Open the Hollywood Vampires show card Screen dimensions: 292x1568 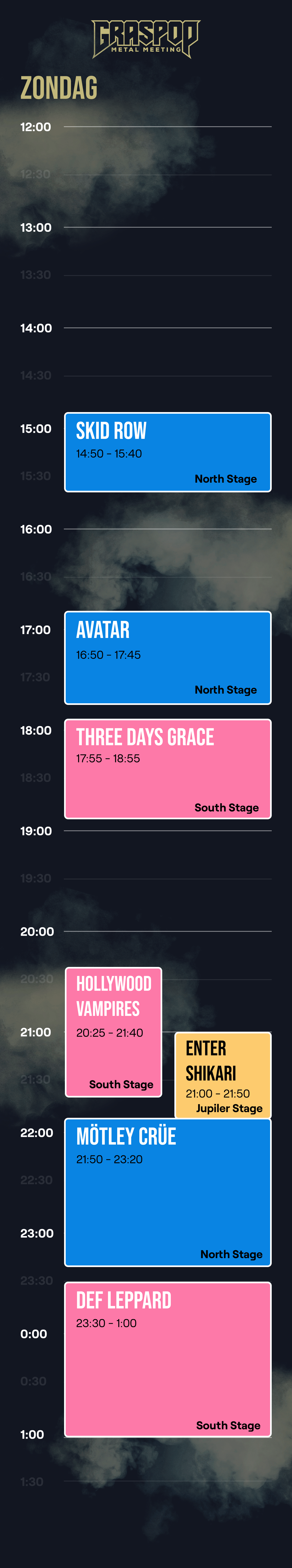pyautogui.click(x=114, y=1032)
